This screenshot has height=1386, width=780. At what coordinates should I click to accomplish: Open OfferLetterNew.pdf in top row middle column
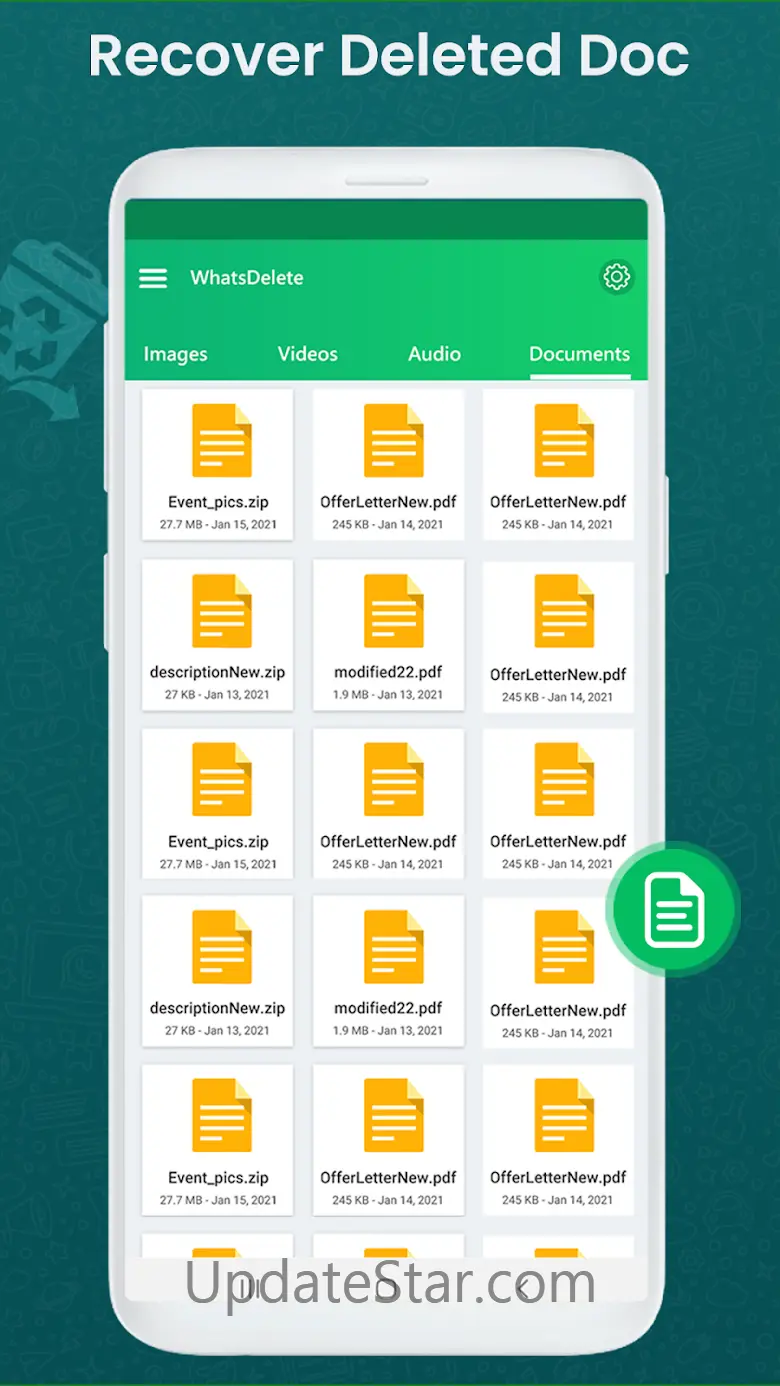pyautogui.click(x=388, y=465)
